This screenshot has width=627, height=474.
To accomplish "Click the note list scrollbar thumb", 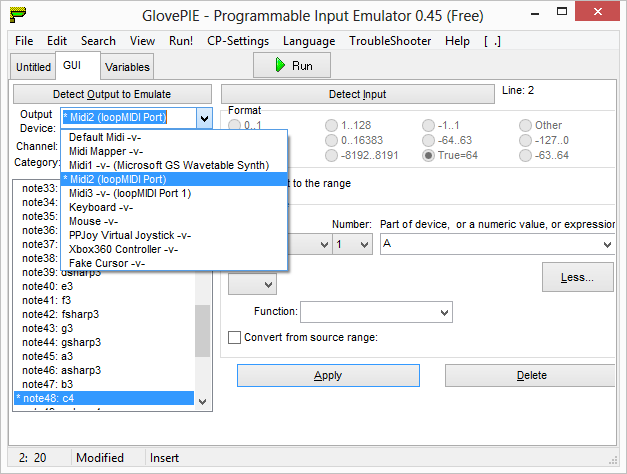I will pyautogui.click(x=202, y=330).
